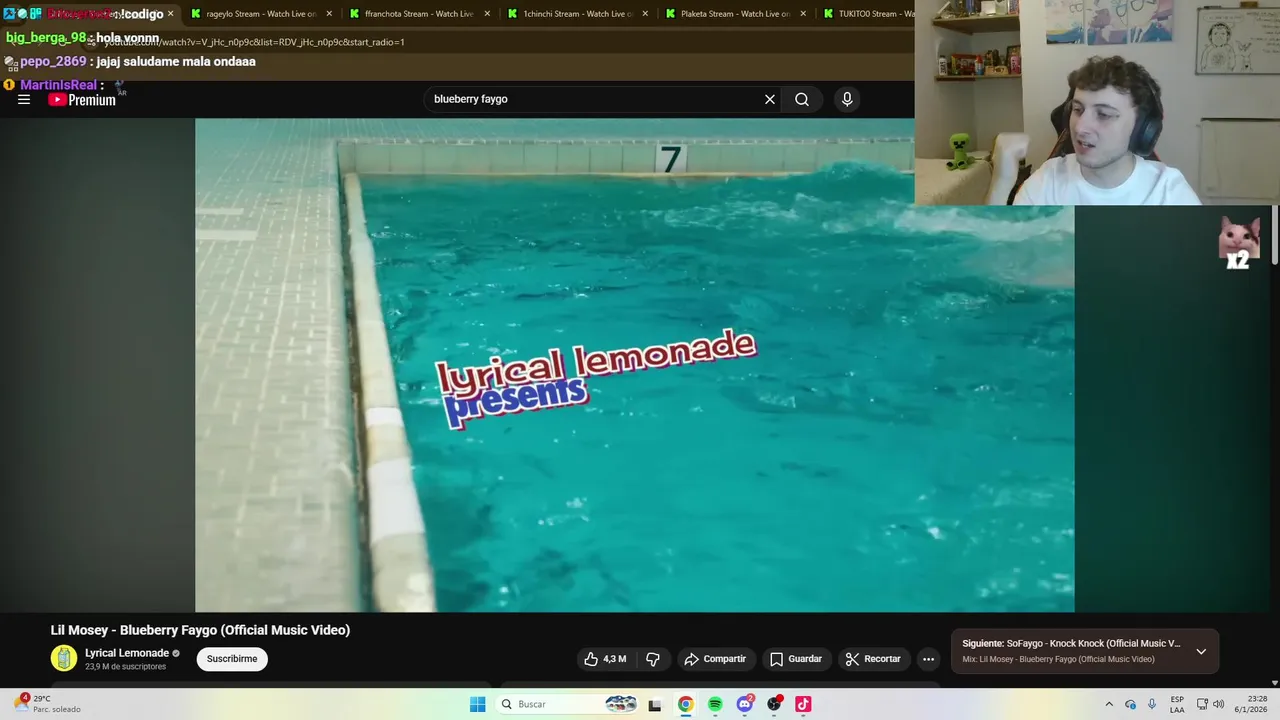1280x720 pixels.
Task: Switch to Plaketa Stream tab
Action: point(734,14)
